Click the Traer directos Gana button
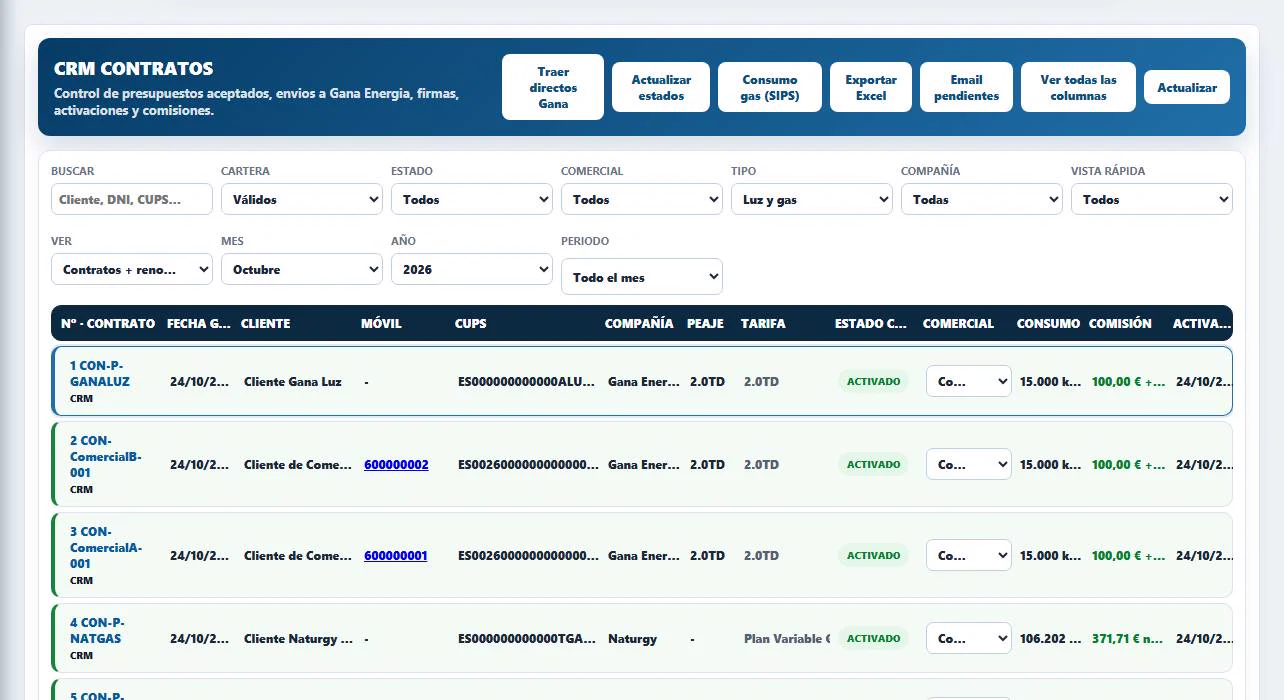The width and height of the screenshot is (1284, 700). click(553, 87)
